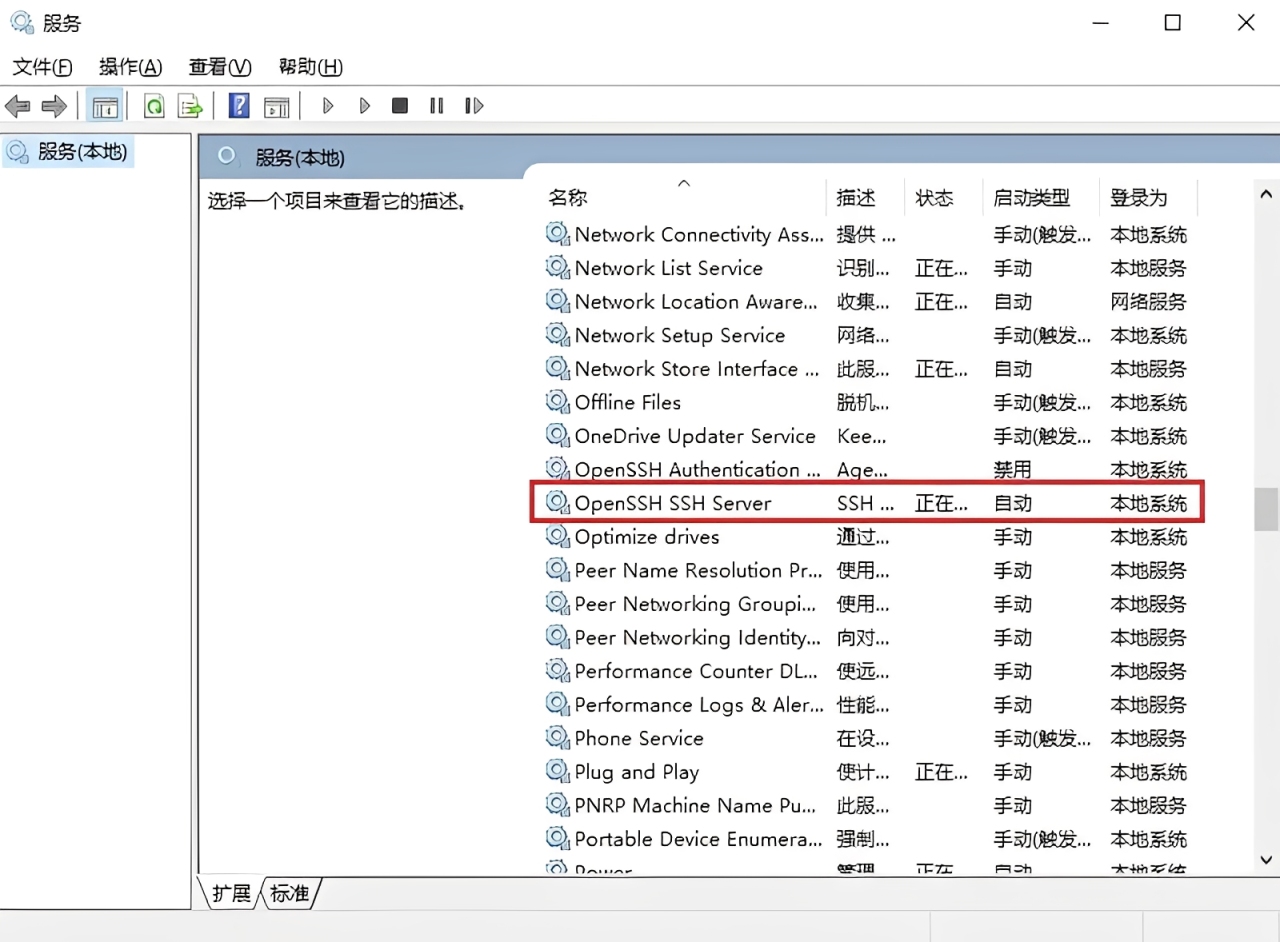The image size is (1280, 942).
Task: Select the PNRP Machine Name Pu... service
Action: [867, 805]
